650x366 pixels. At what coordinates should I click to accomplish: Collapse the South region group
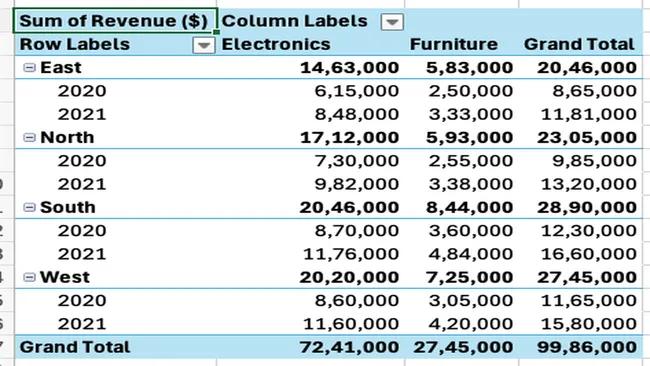coord(29,207)
